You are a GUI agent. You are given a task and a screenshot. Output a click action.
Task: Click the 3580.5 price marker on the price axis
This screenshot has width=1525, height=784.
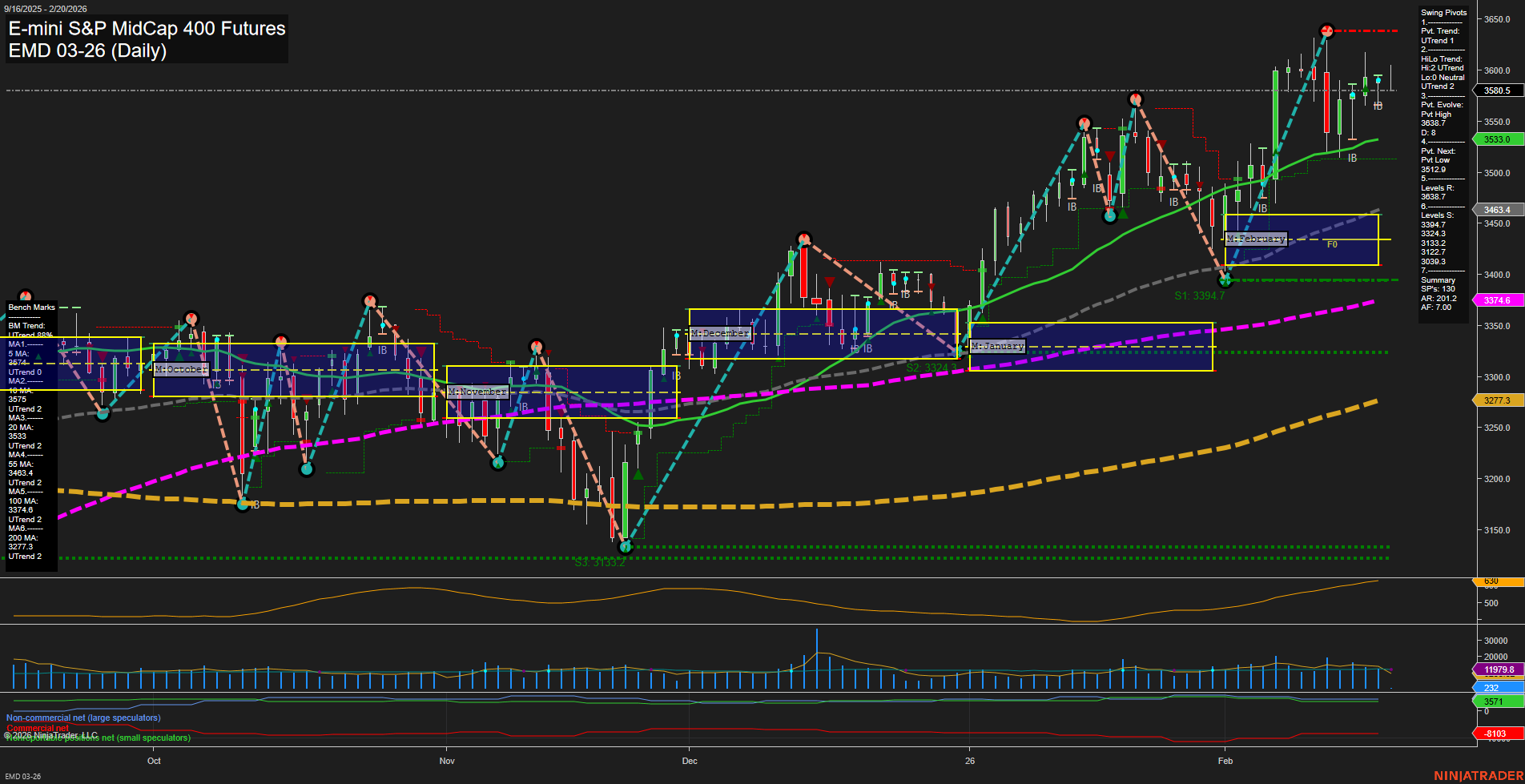pos(1496,90)
